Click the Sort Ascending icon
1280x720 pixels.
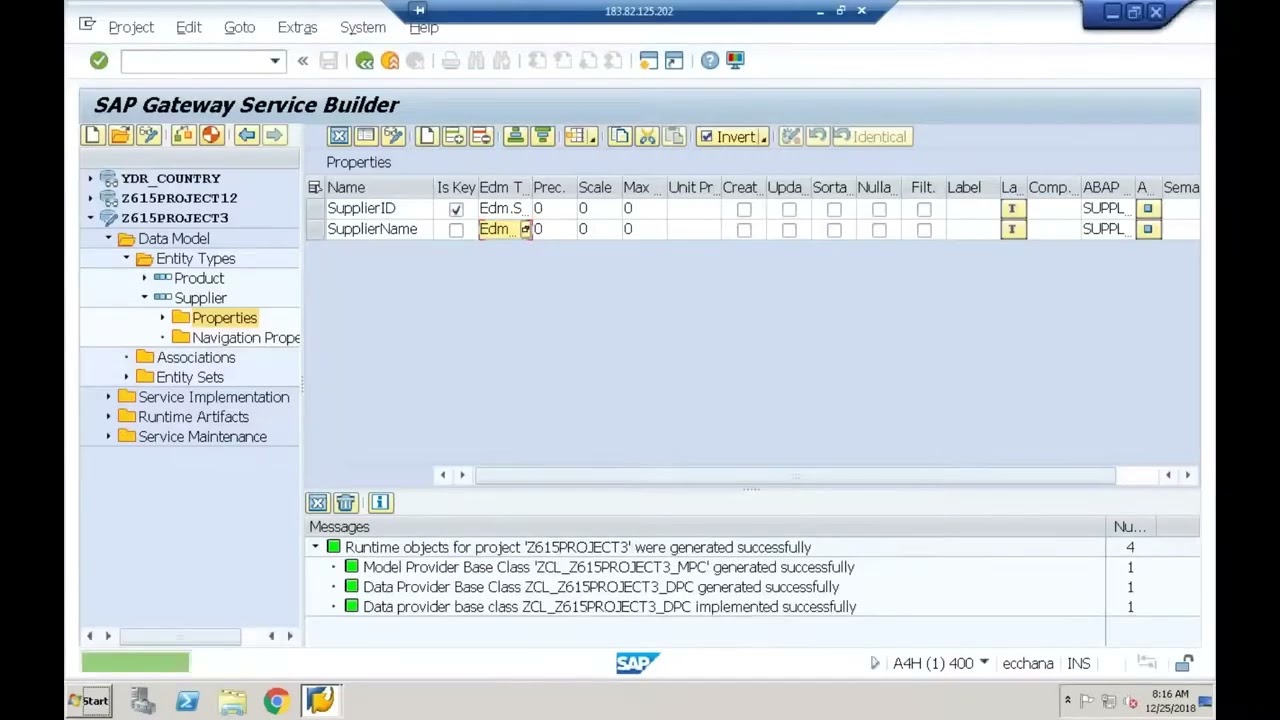pyautogui.click(x=516, y=137)
